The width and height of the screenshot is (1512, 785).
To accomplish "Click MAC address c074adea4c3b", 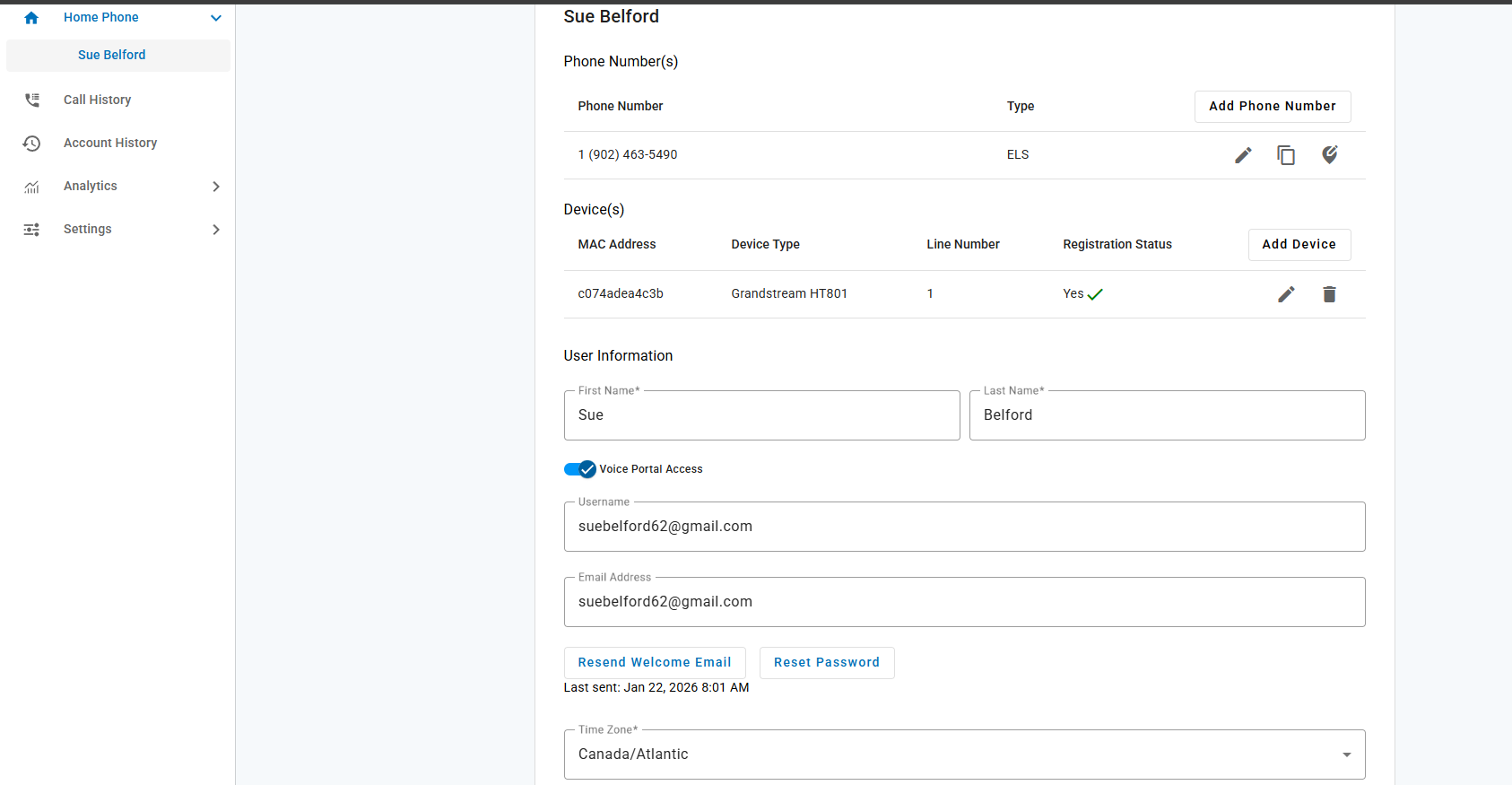I will point(621,293).
